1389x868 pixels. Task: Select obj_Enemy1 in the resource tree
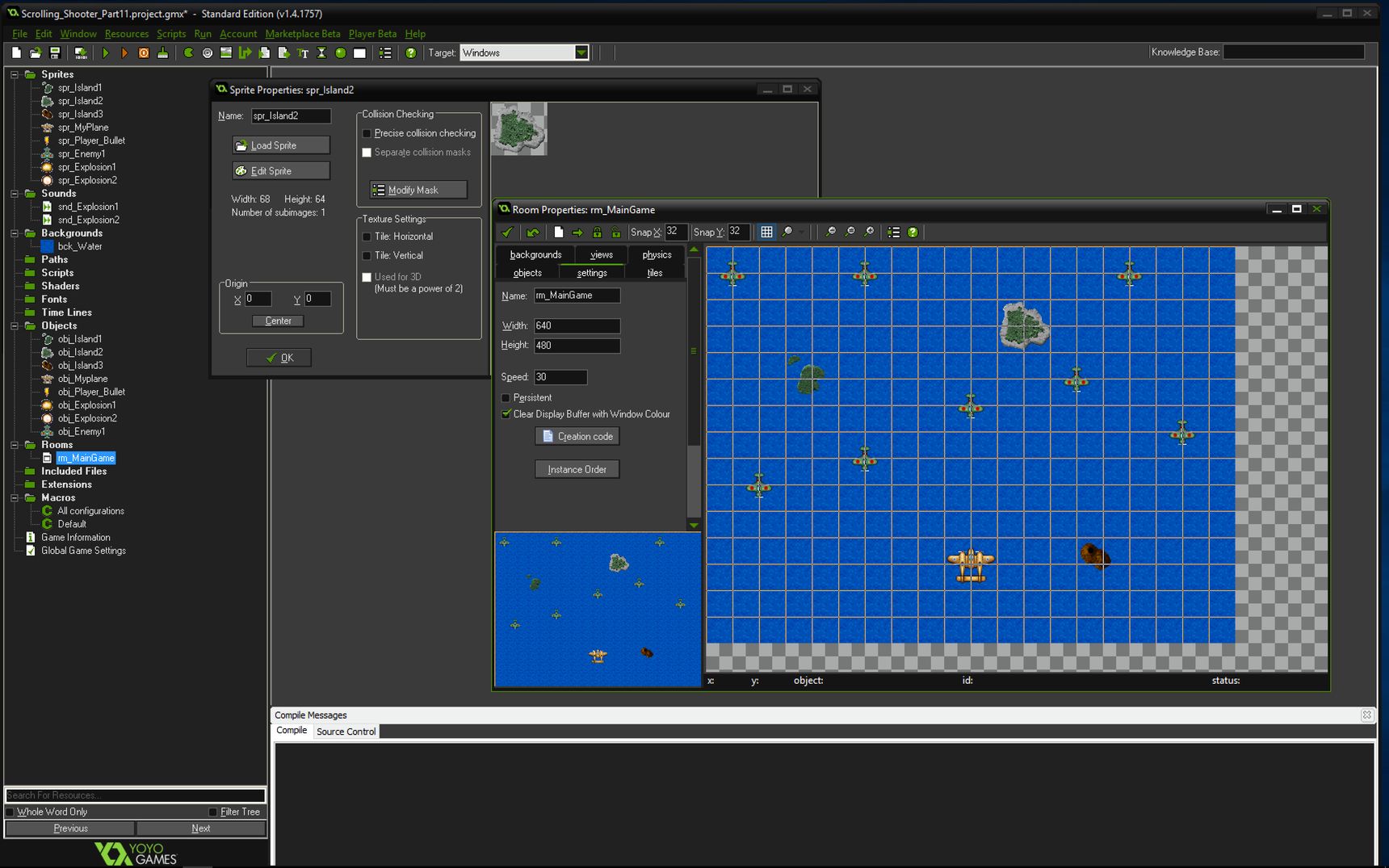81,432
